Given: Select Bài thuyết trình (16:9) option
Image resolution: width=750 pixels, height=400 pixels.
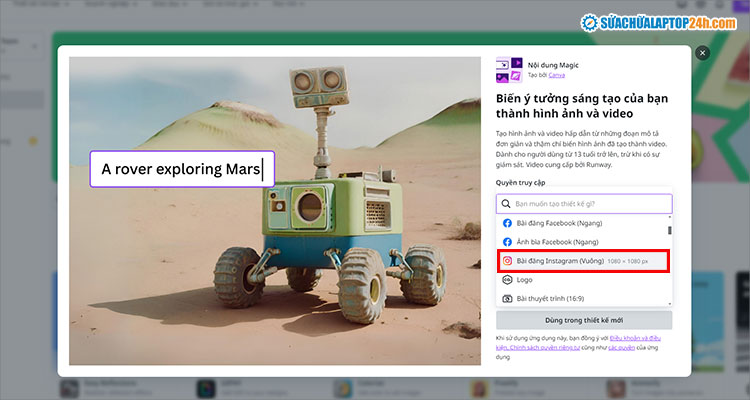Looking at the screenshot, I should 552,299.
